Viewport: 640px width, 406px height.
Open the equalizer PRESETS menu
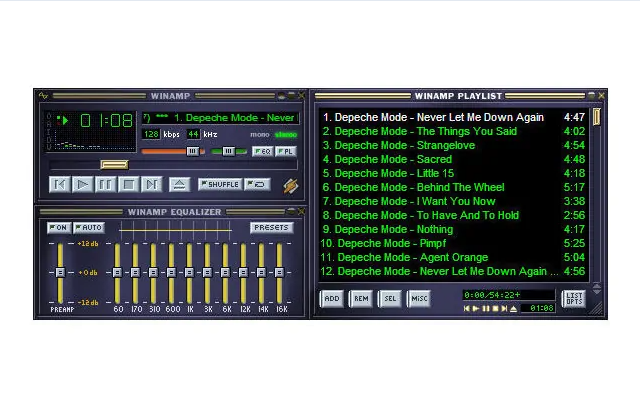coord(271,227)
